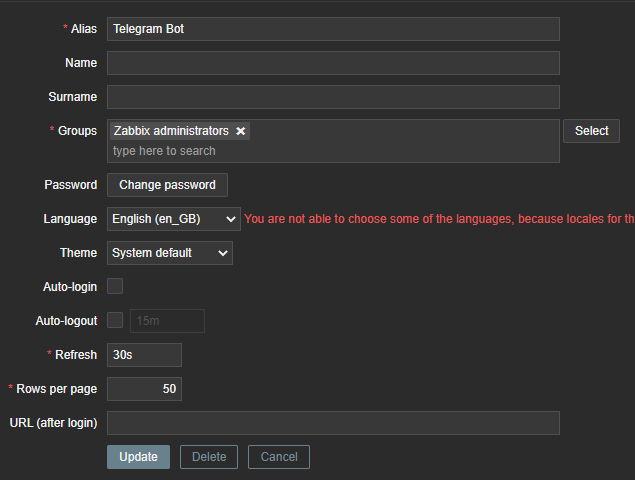This screenshot has height=480, width=635.
Task: Click into the Name field
Action: tap(333, 63)
